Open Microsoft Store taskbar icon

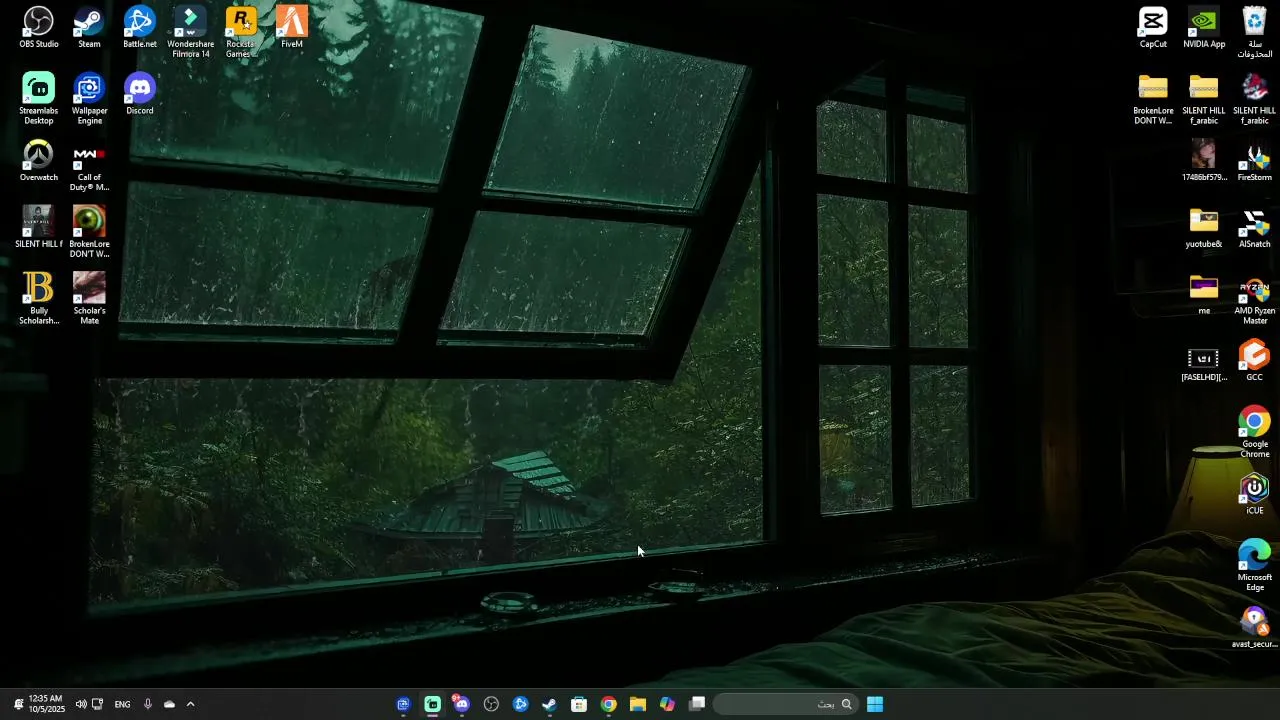tap(579, 704)
